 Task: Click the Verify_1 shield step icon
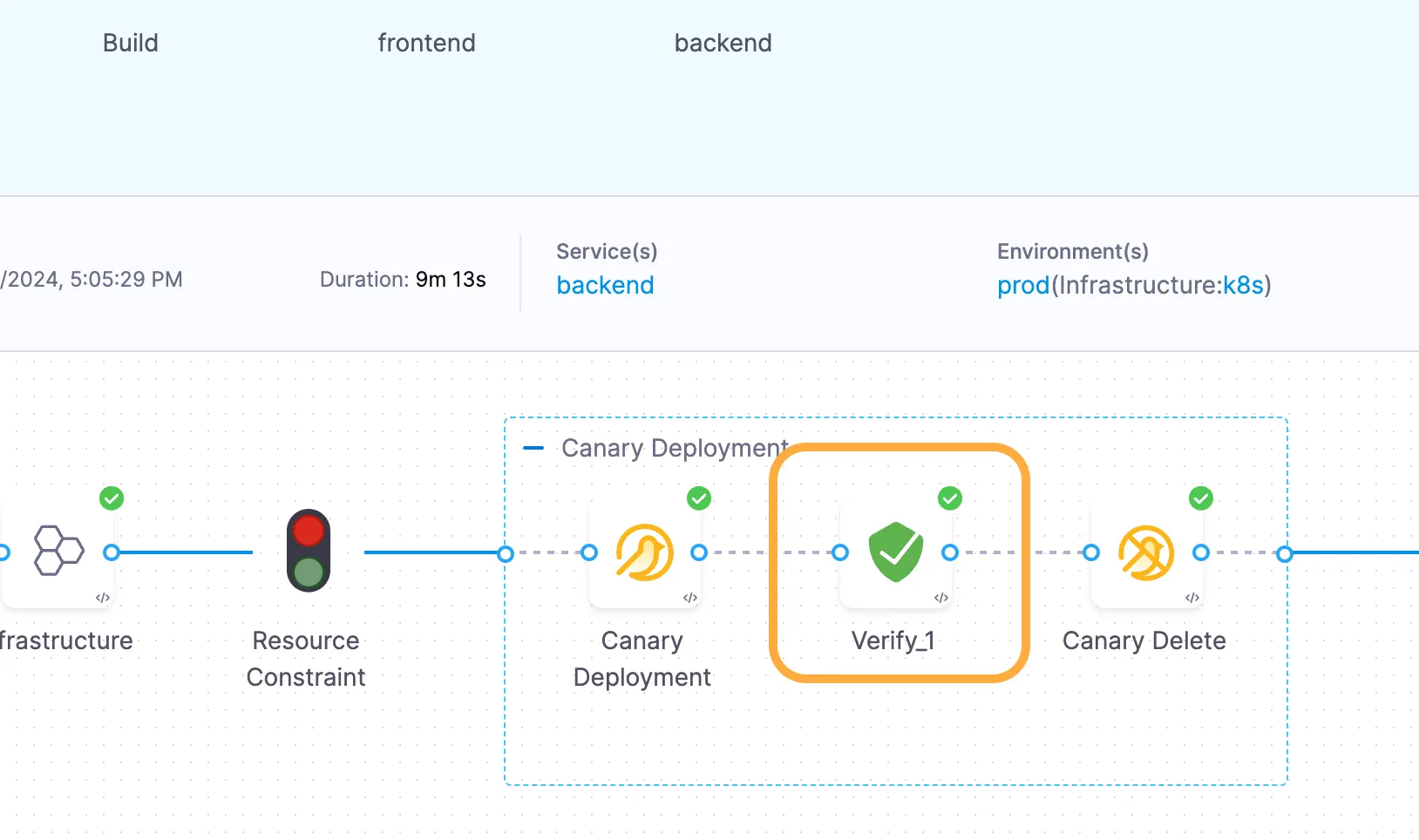pyautogui.click(x=895, y=552)
